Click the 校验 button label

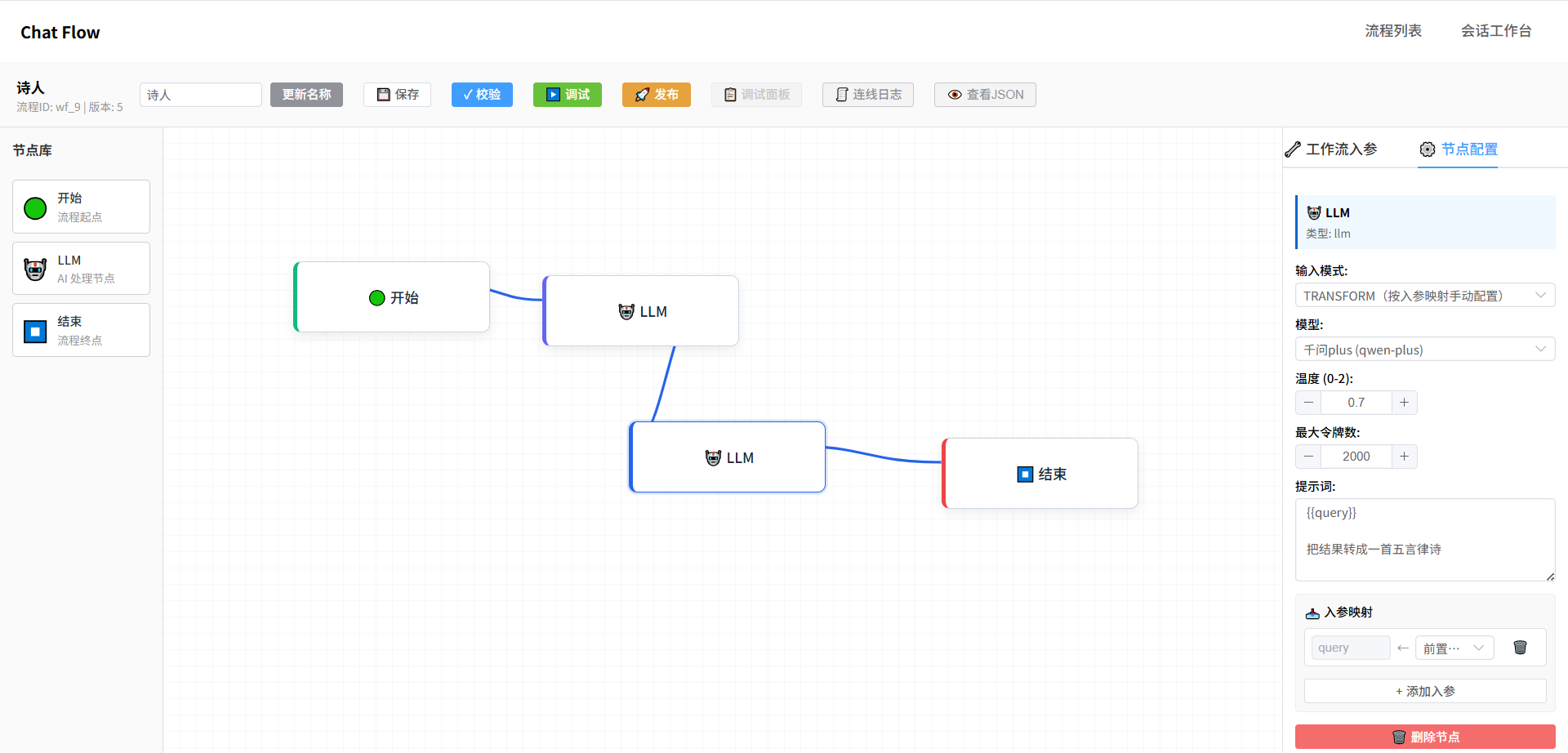pyautogui.click(x=488, y=95)
